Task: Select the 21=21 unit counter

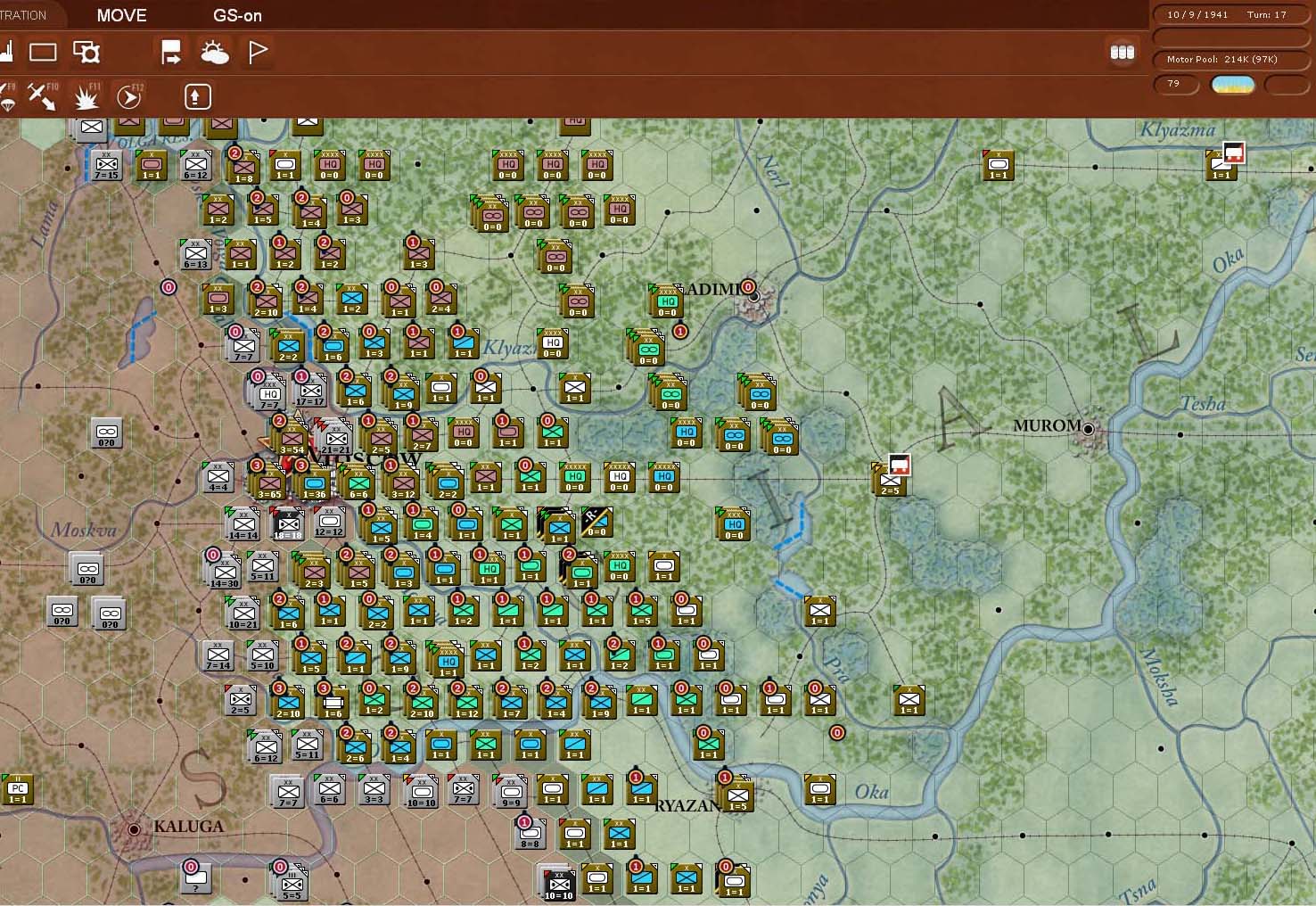Action: point(336,438)
